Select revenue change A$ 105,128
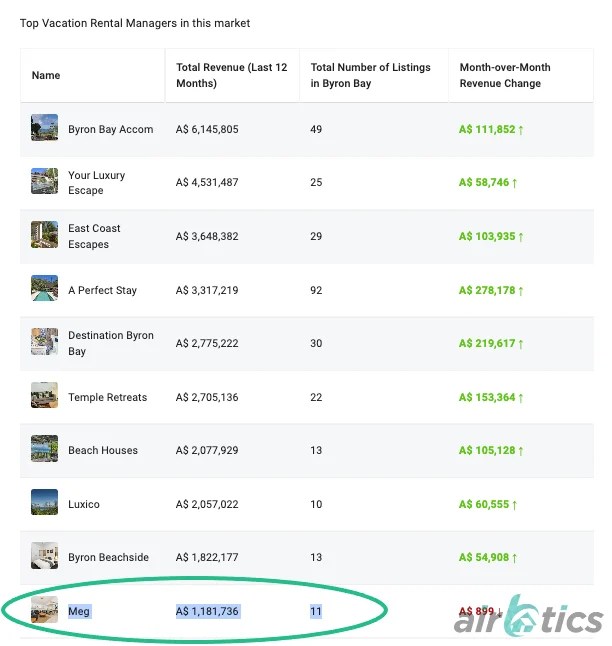Viewport: 612px width, 646px height. tap(491, 450)
